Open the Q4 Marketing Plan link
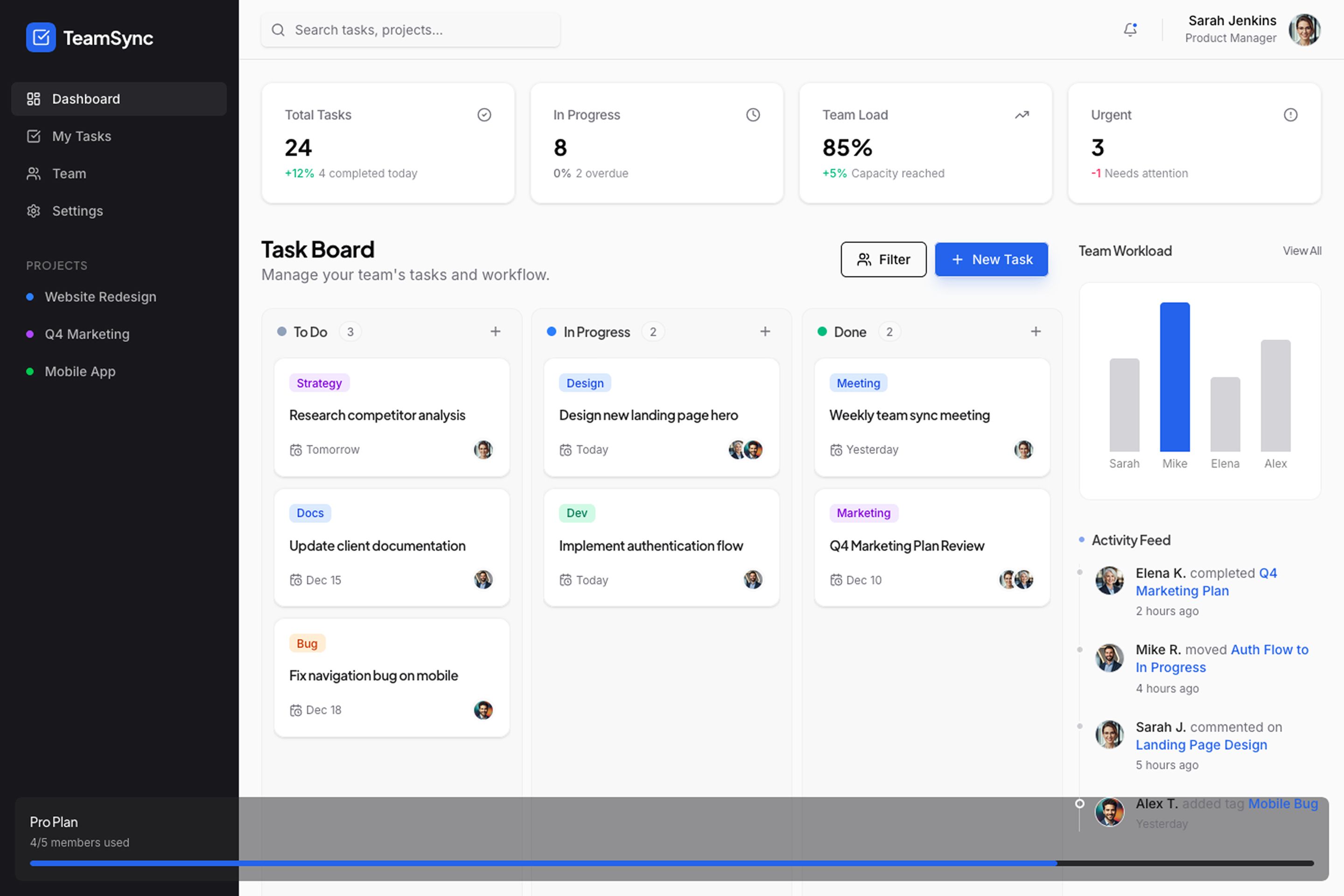This screenshot has width=1344, height=896. point(1182,590)
